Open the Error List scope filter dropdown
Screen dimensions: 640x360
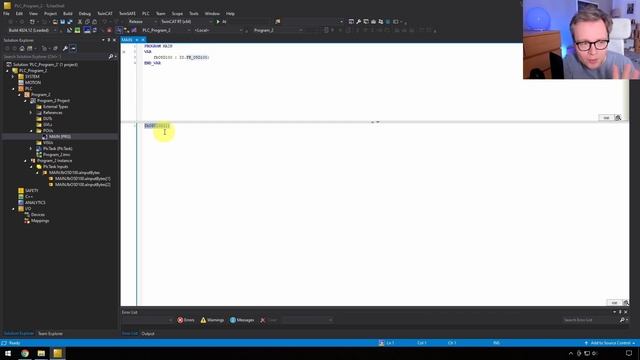click(x=147, y=320)
